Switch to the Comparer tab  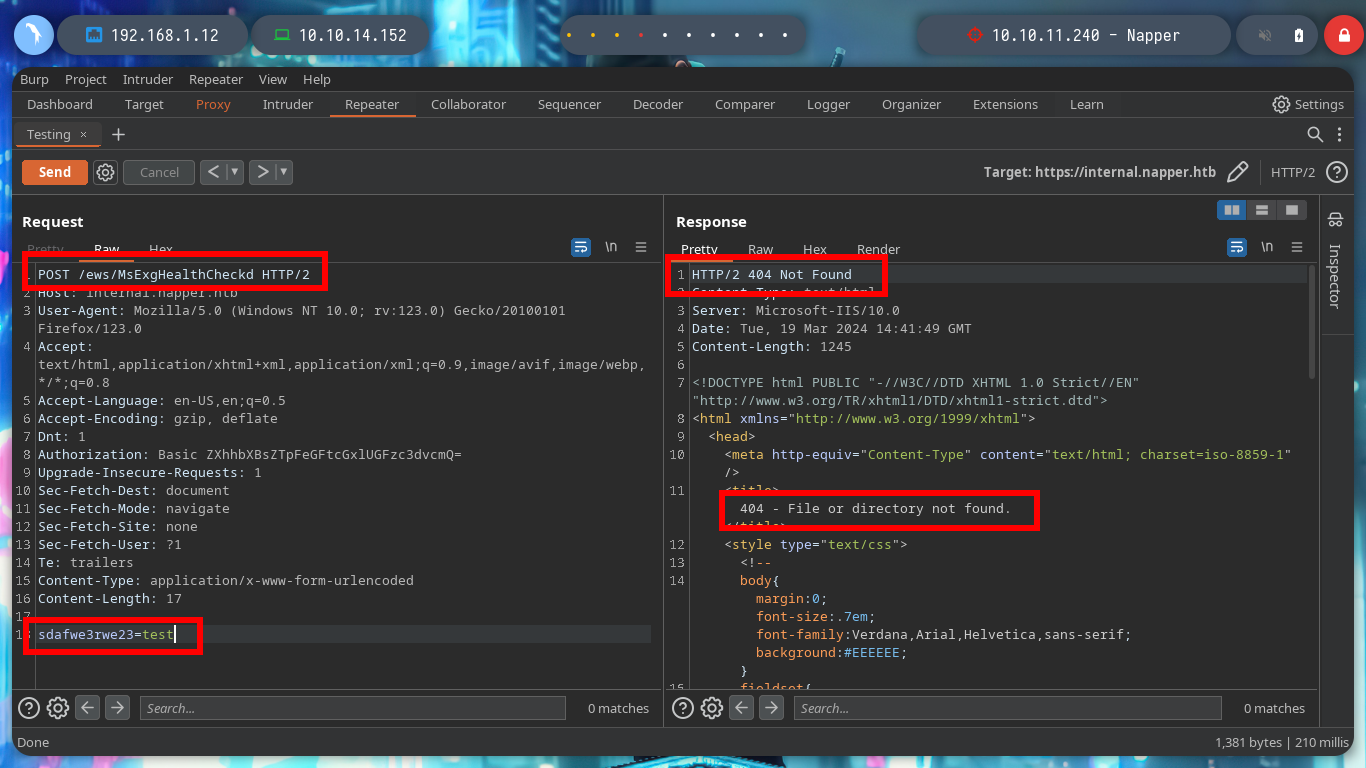pyautogui.click(x=745, y=104)
